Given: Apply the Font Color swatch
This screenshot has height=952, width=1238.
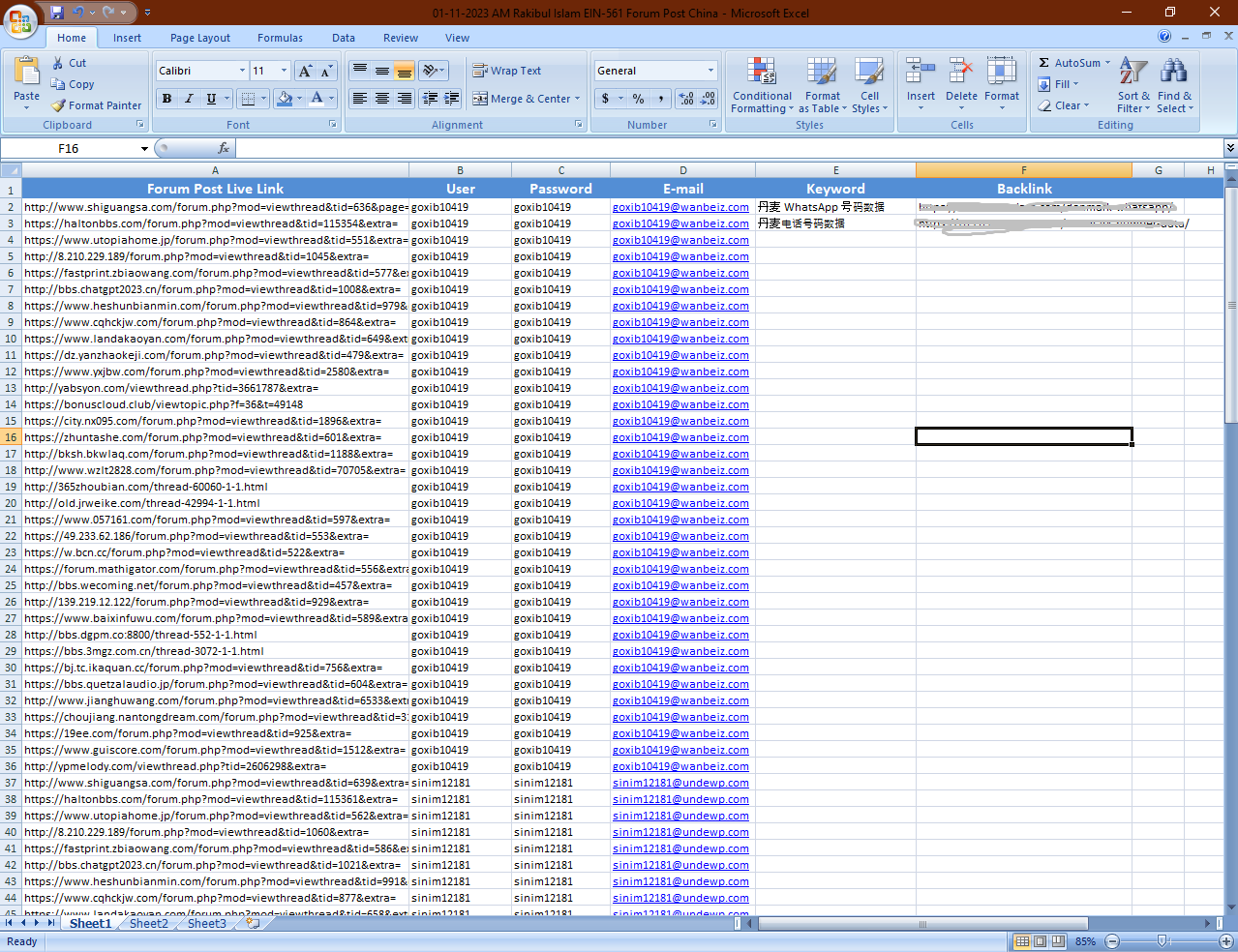Looking at the screenshot, I should (x=317, y=99).
